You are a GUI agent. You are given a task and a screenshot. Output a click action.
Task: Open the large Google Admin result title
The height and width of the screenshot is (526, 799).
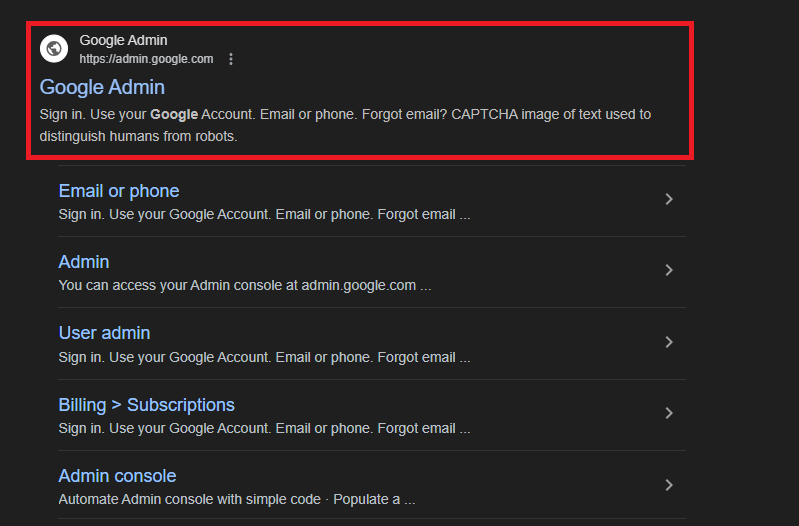[102, 87]
